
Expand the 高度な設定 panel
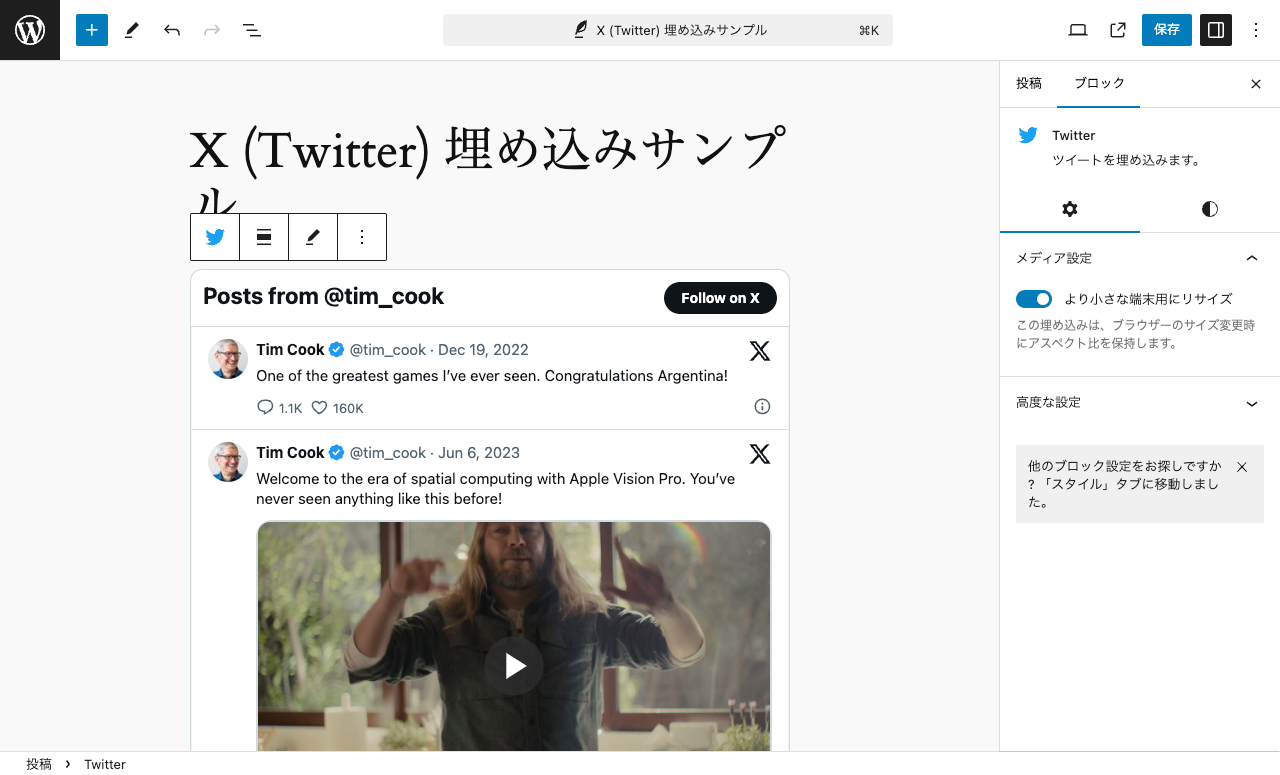click(x=1140, y=403)
